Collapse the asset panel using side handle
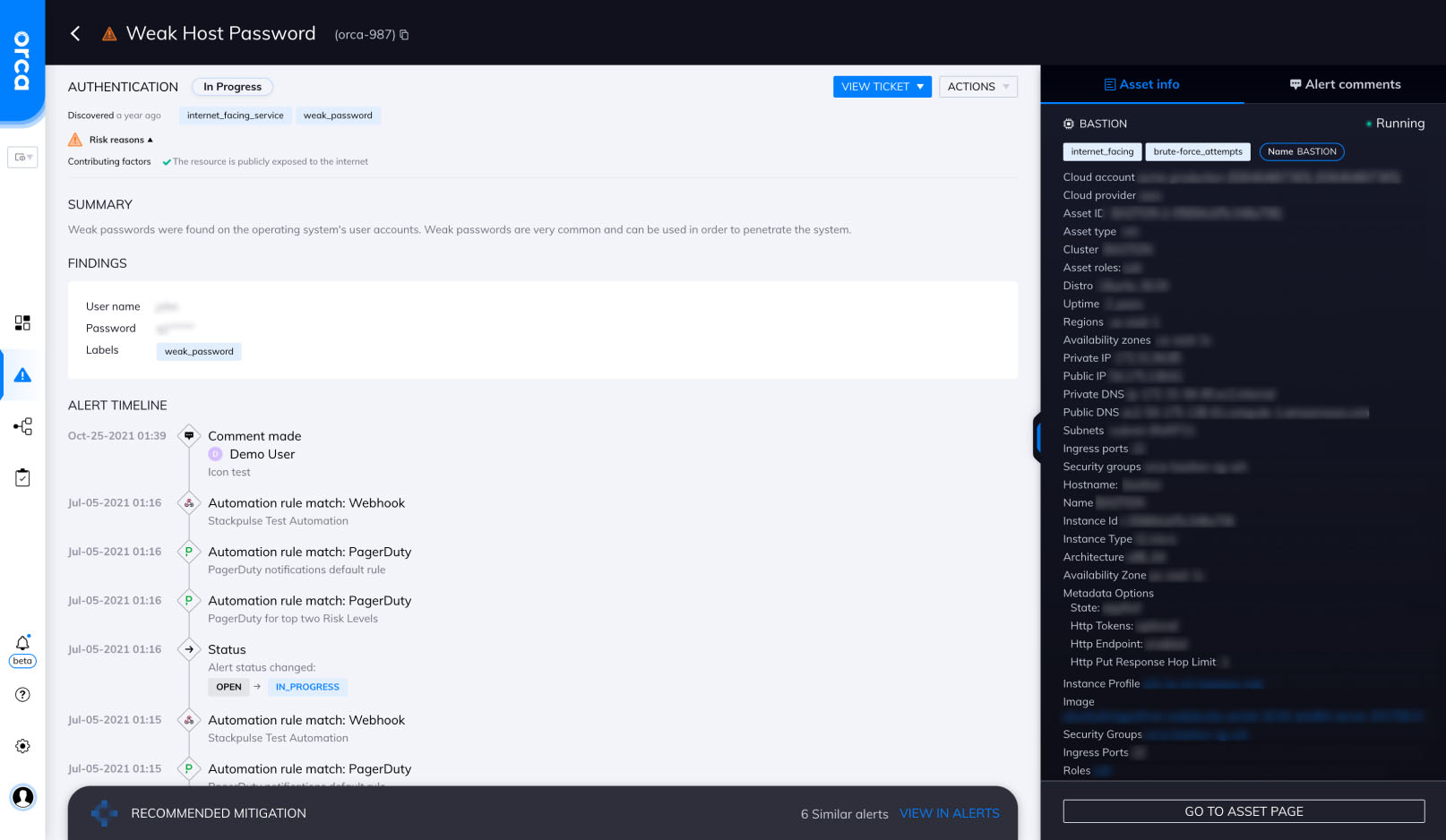Screen dimensions: 1446x840 (1037, 438)
